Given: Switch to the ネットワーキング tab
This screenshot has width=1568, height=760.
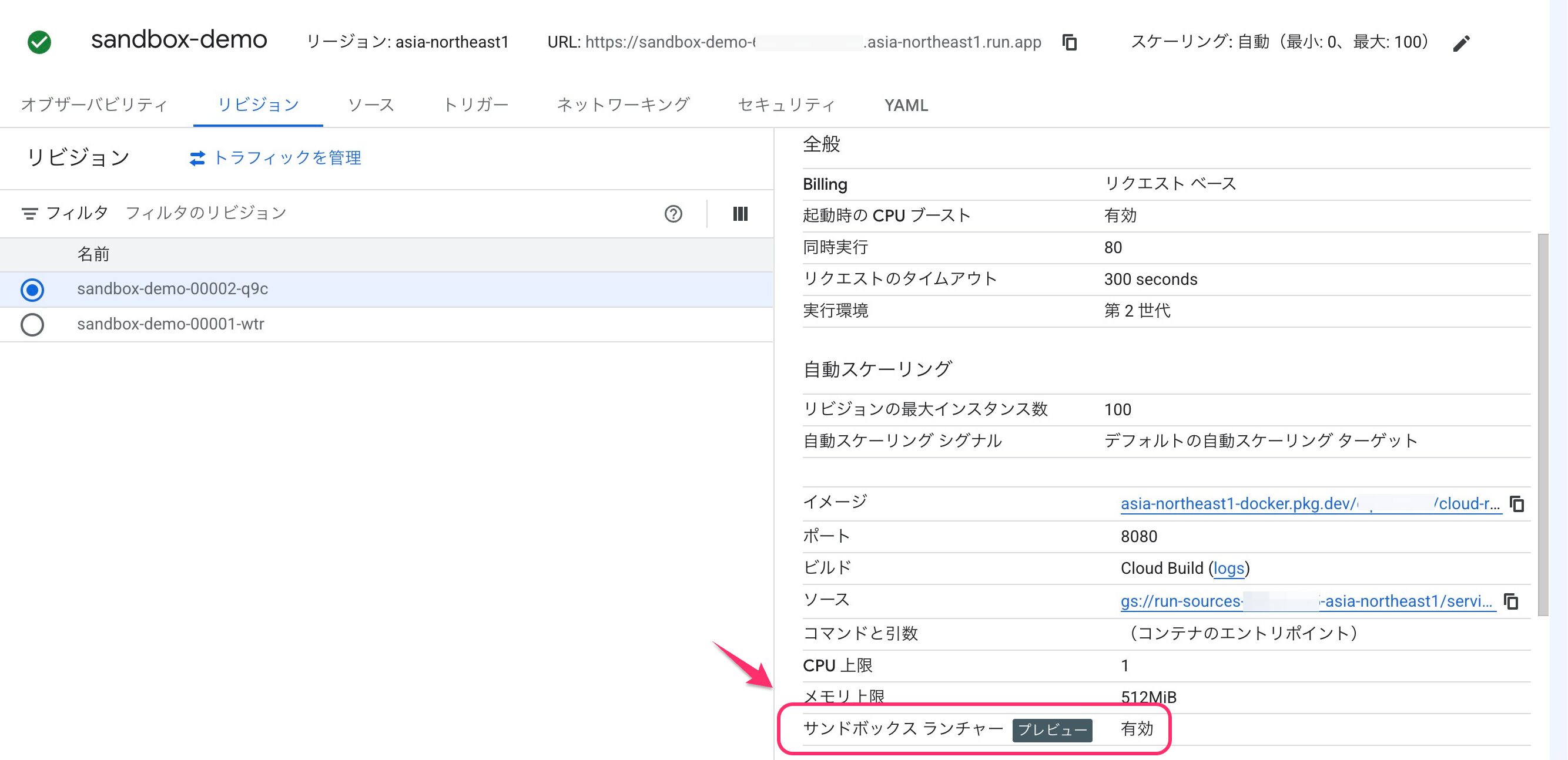Looking at the screenshot, I should tap(624, 105).
